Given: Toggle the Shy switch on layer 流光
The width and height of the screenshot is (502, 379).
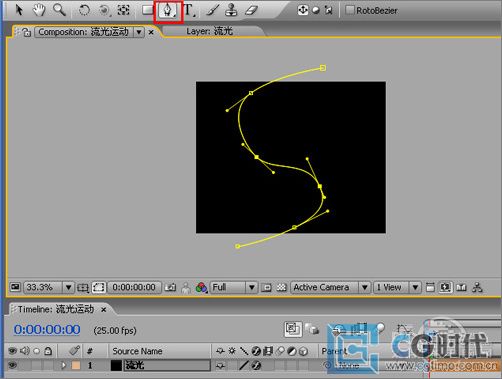Looking at the screenshot, I should (x=220, y=366).
